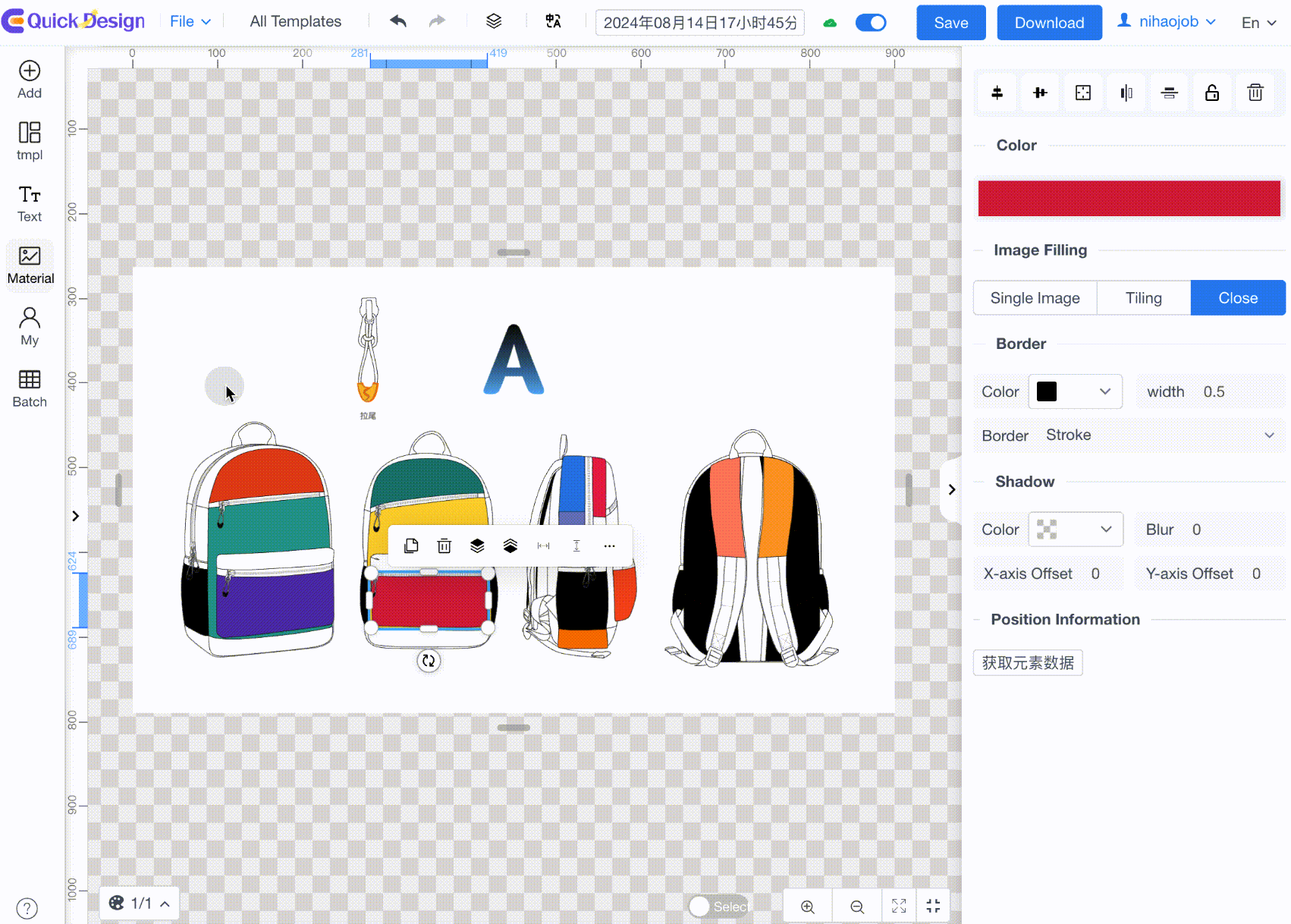Open the My assets panel
This screenshot has height=924, width=1291.
[x=30, y=327]
